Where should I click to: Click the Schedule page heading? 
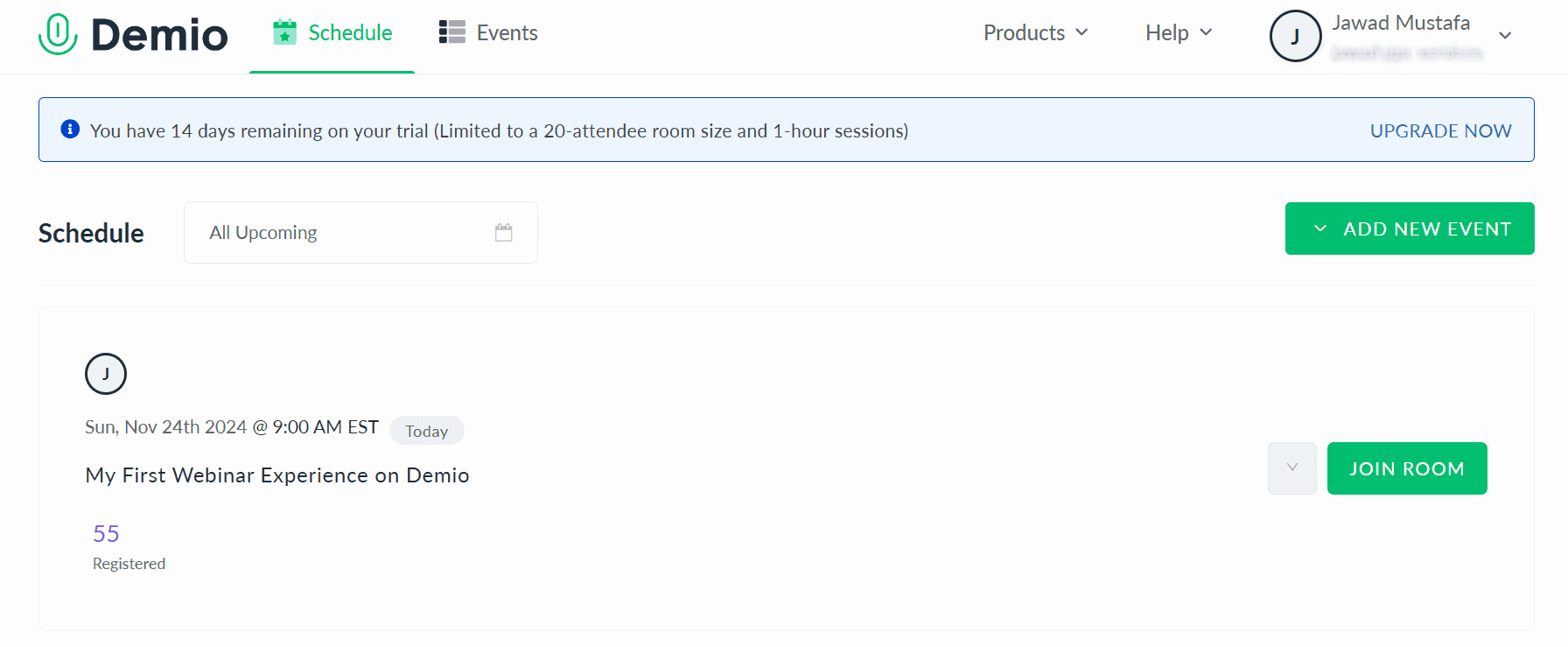[x=91, y=233]
